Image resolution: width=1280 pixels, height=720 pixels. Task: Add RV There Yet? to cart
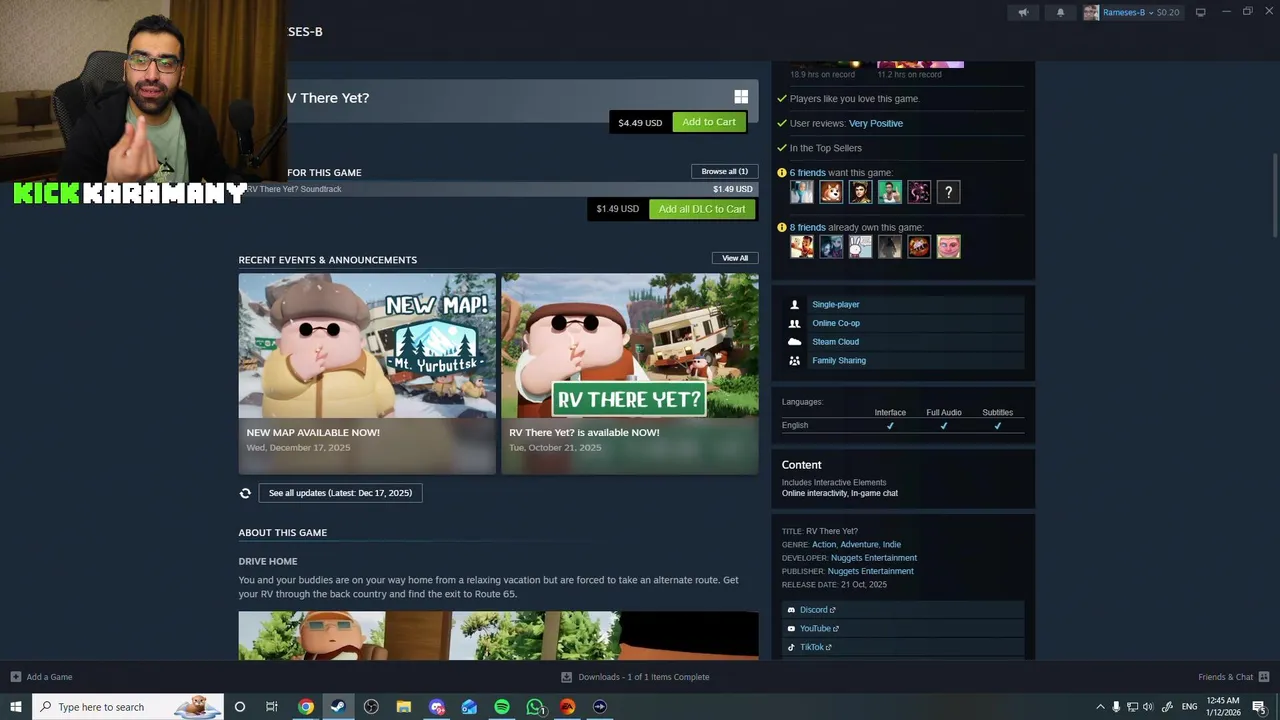[709, 122]
